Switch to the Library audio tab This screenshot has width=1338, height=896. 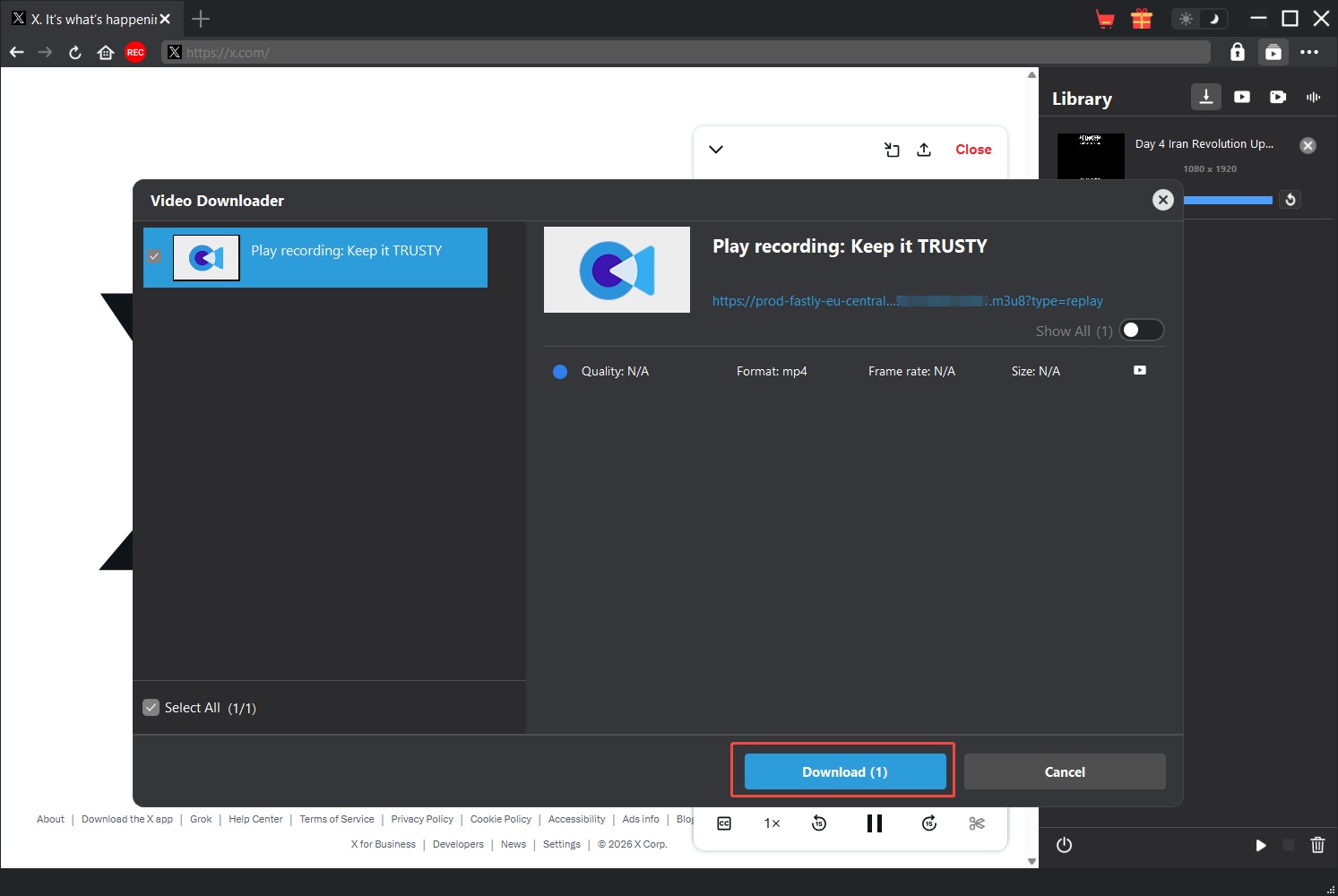(1313, 97)
